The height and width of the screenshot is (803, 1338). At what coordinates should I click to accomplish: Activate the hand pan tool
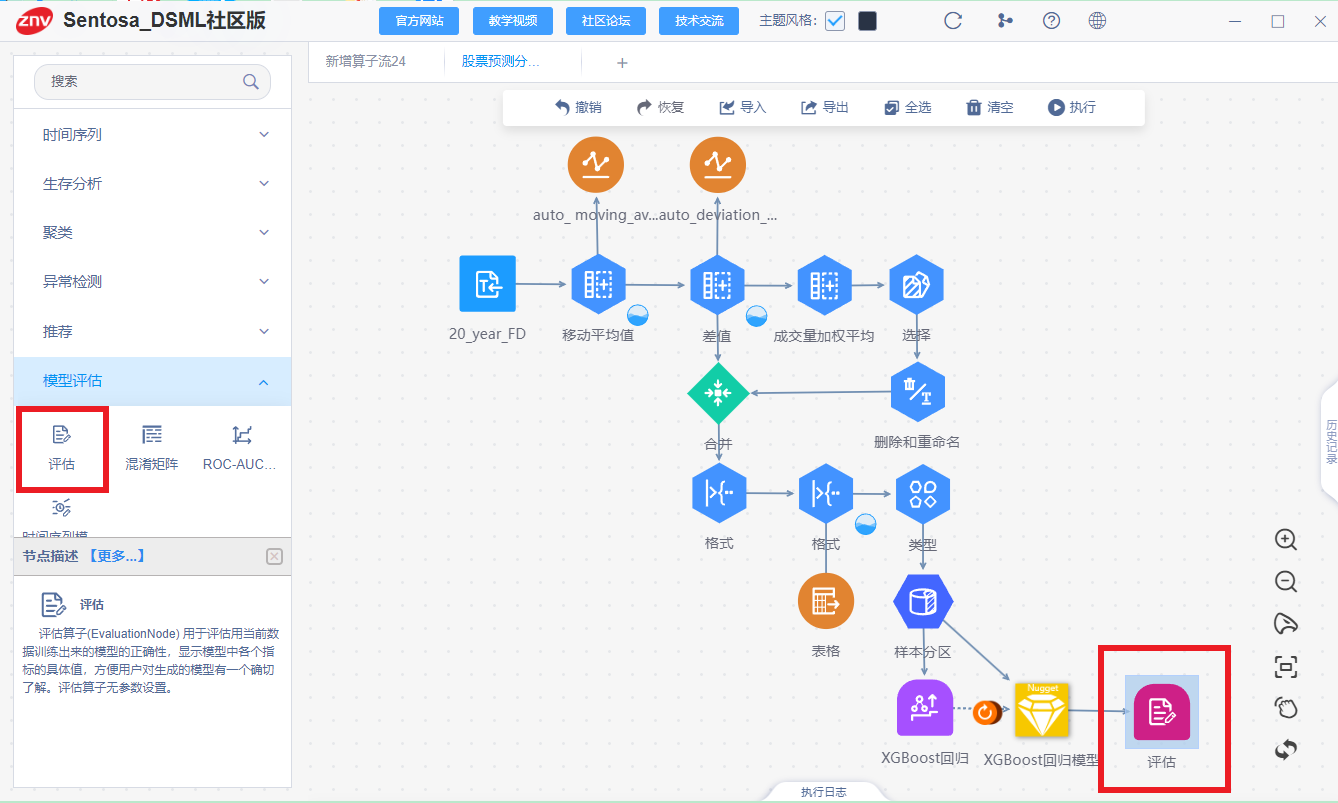(1286, 708)
